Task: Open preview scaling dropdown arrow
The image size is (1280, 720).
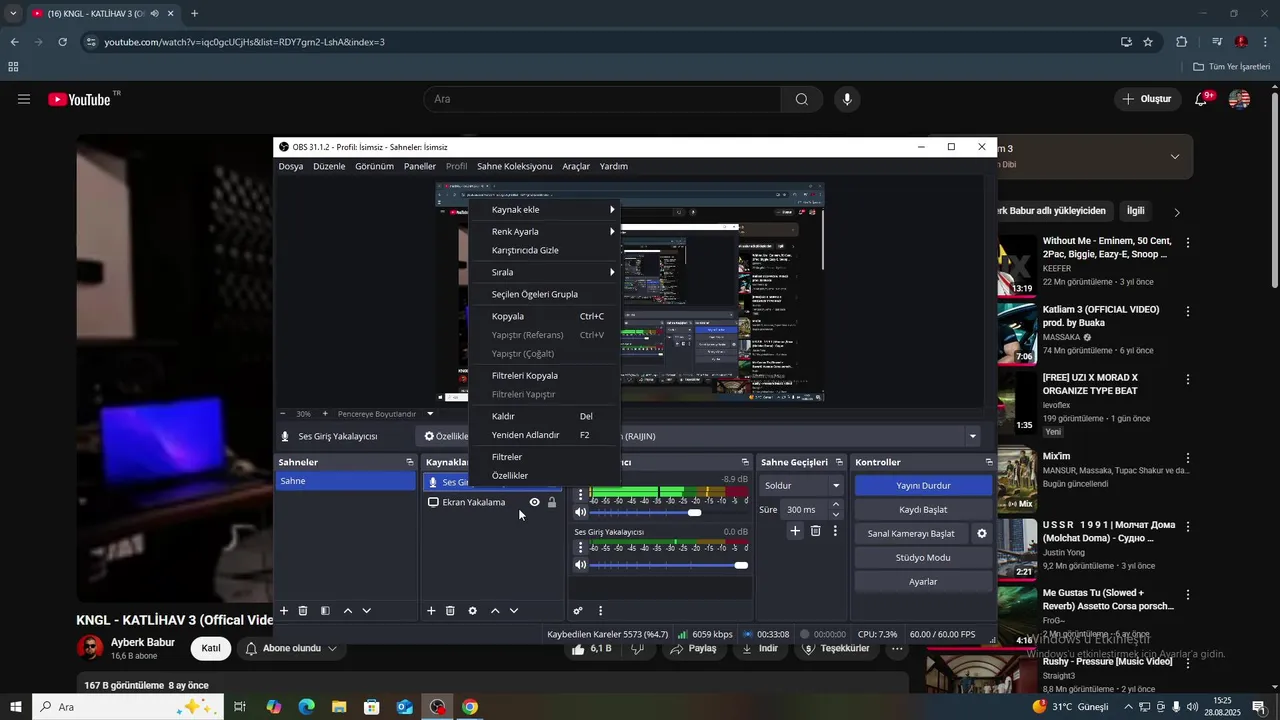Action: [430, 414]
